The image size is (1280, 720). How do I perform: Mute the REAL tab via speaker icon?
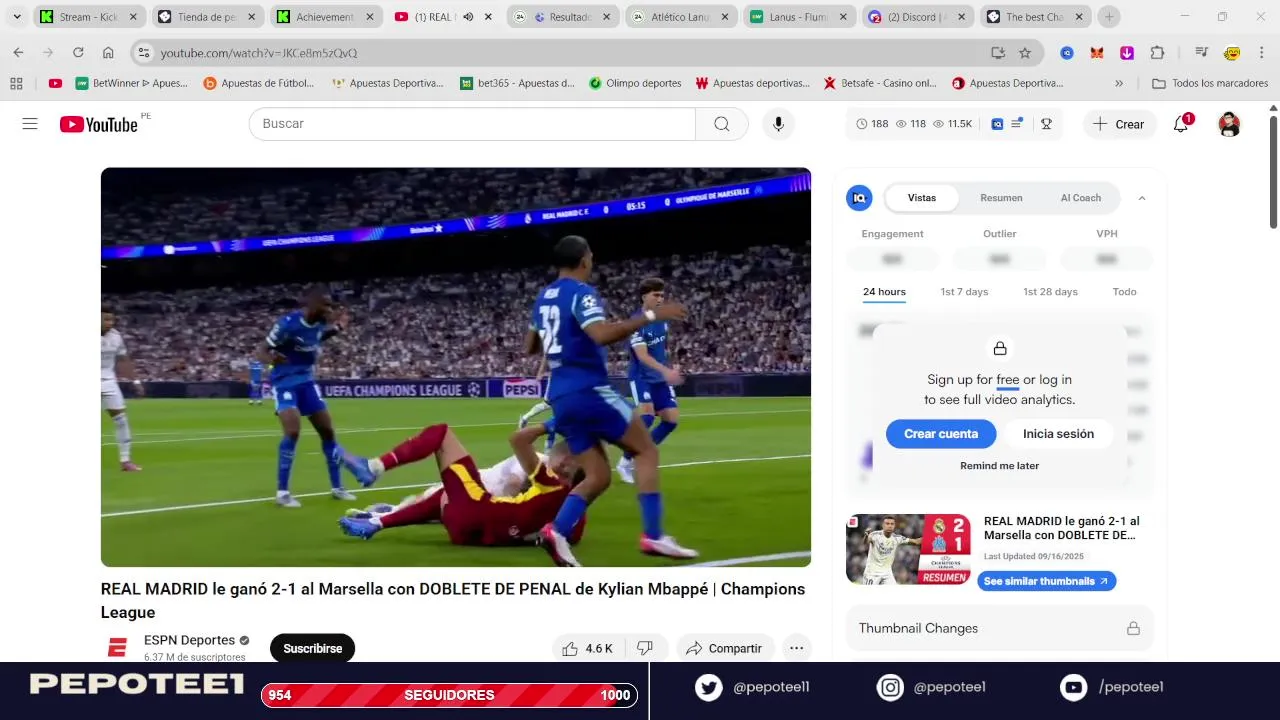click(x=467, y=17)
